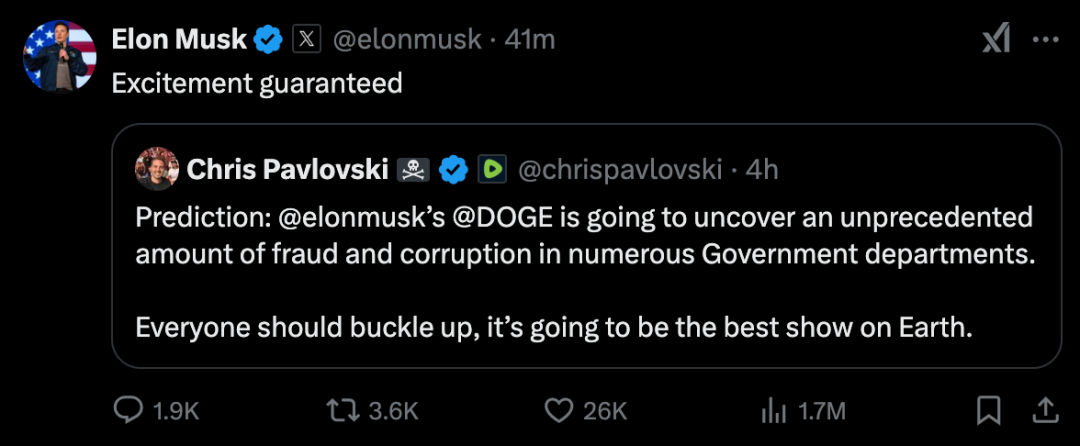Open Chris Pavlovski's name in quoted post
Image resolution: width=1080 pixels, height=446 pixels.
[x=288, y=170]
